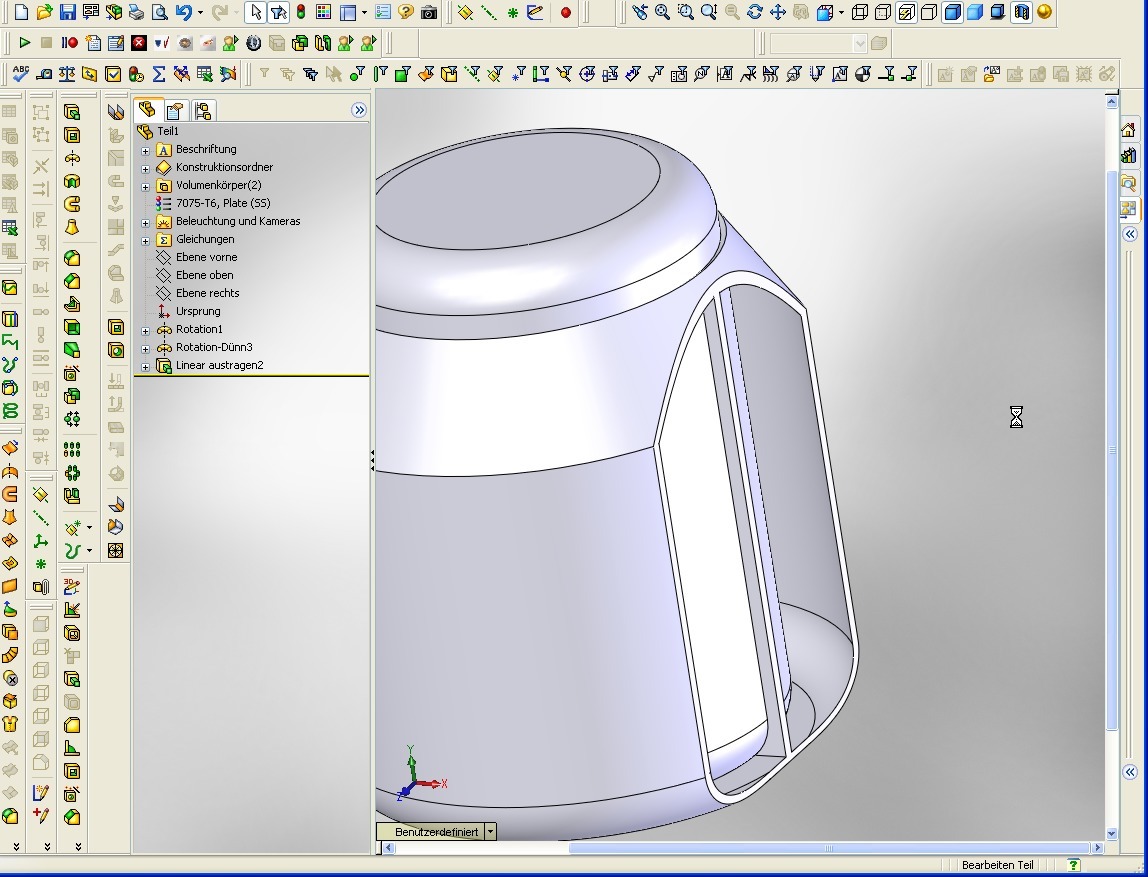Click the Save document icon
Image resolution: width=1148 pixels, height=877 pixels.
(x=67, y=13)
